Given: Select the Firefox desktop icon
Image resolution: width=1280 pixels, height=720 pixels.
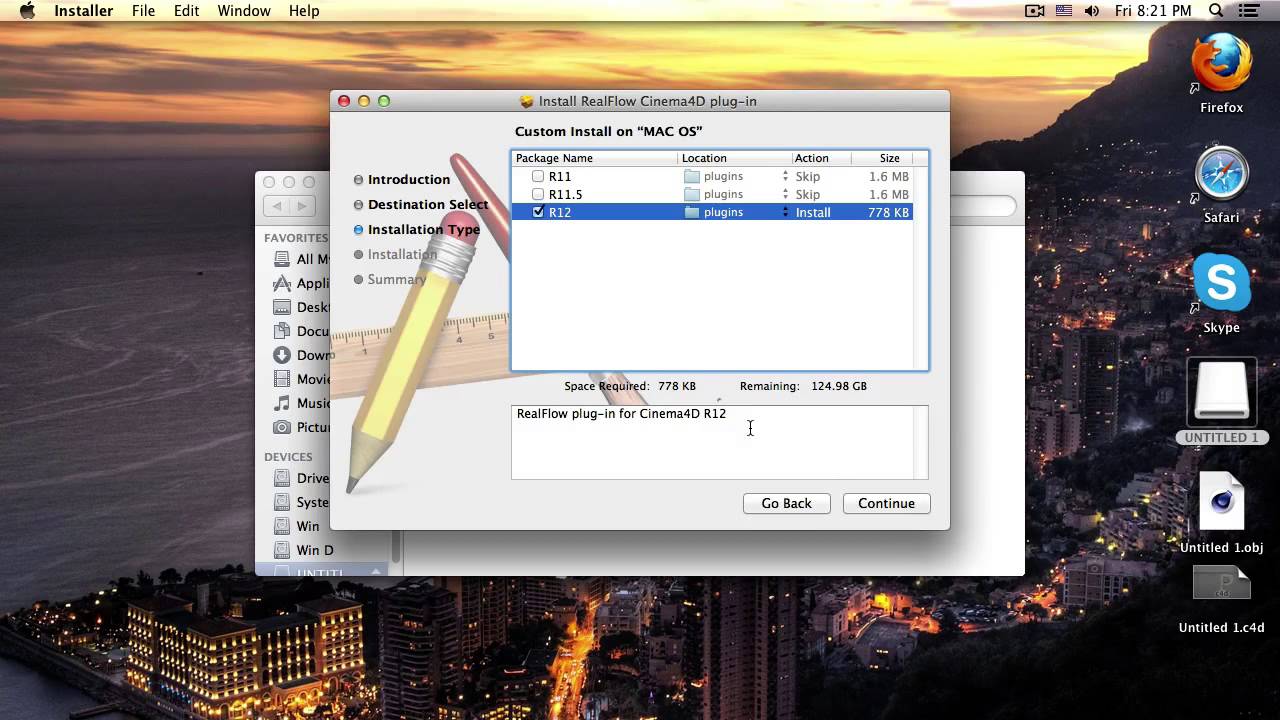Looking at the screenshot, I should tap(1221, 65).
